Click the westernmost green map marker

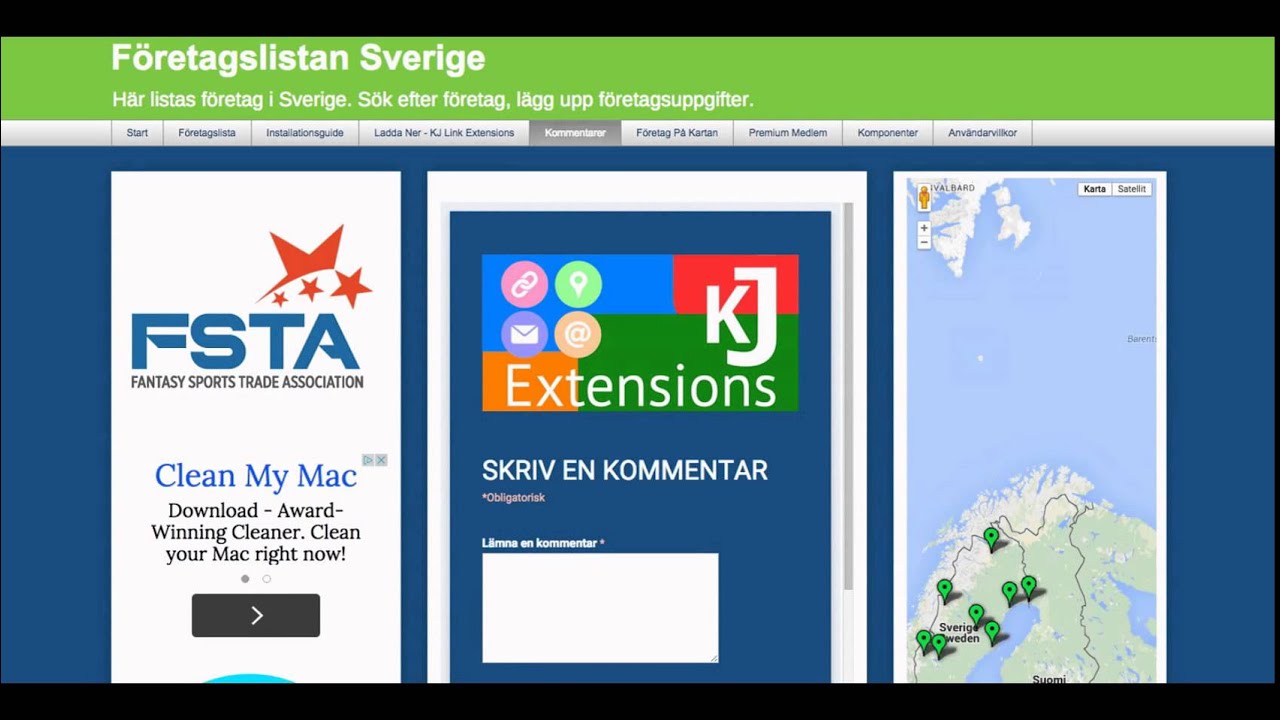pos(924,640)
